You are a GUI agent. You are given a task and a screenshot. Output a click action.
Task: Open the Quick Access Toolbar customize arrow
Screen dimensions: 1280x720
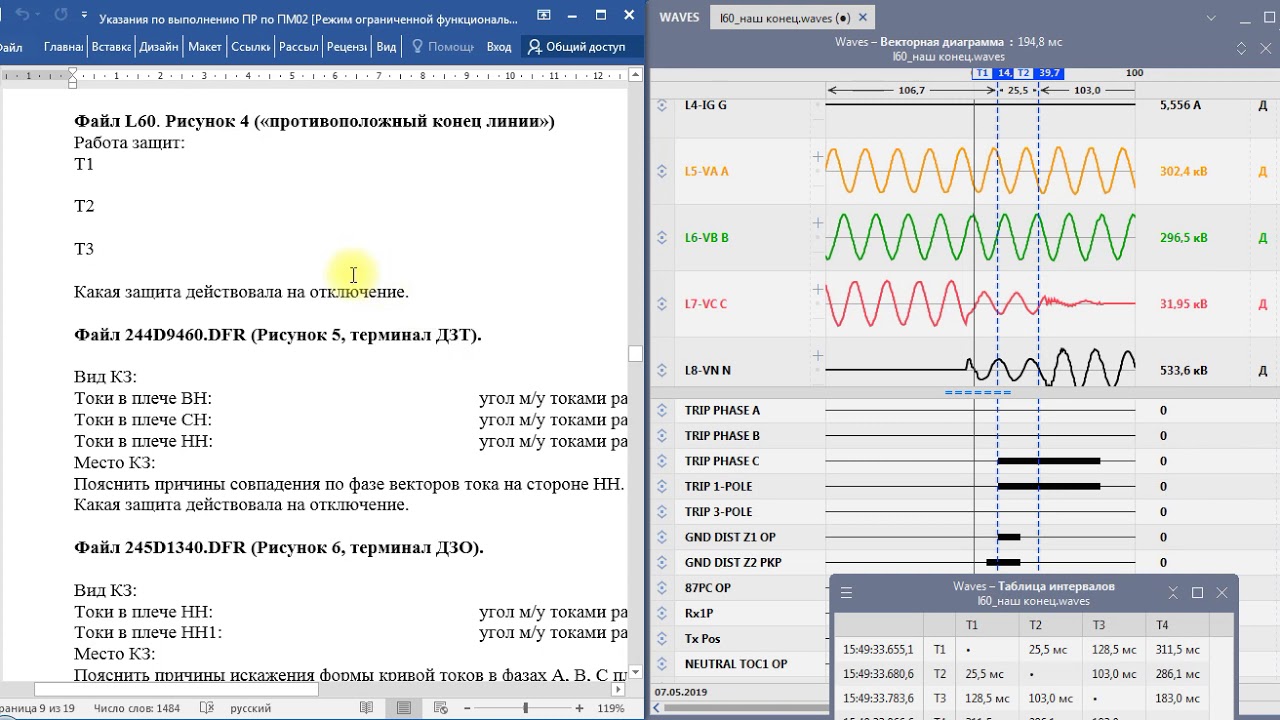pos(84,16)
